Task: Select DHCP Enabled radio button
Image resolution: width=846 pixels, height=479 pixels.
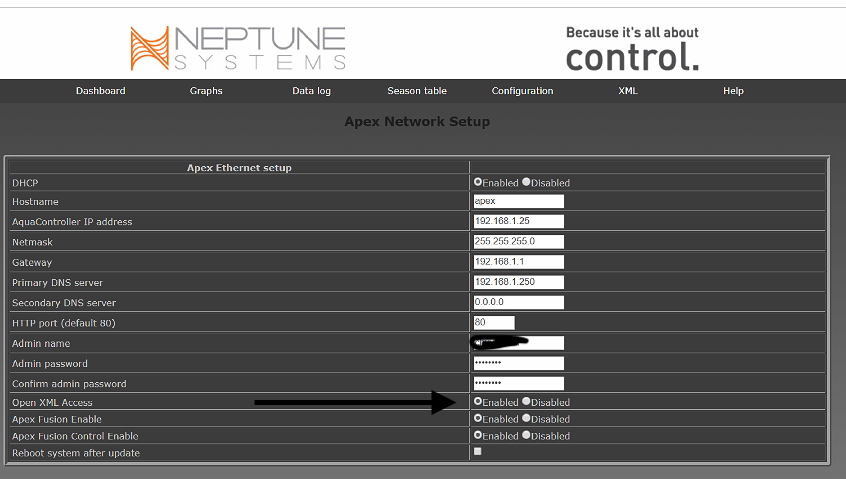Action: pyautogui.click(x=477, y=182)
